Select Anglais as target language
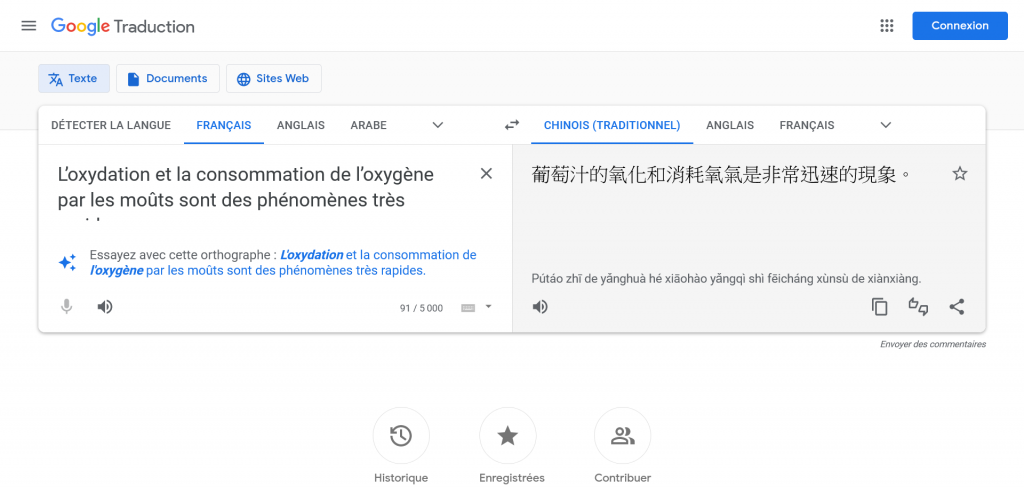Screen dimensions: 1024x487 click(x=730, y=125)
